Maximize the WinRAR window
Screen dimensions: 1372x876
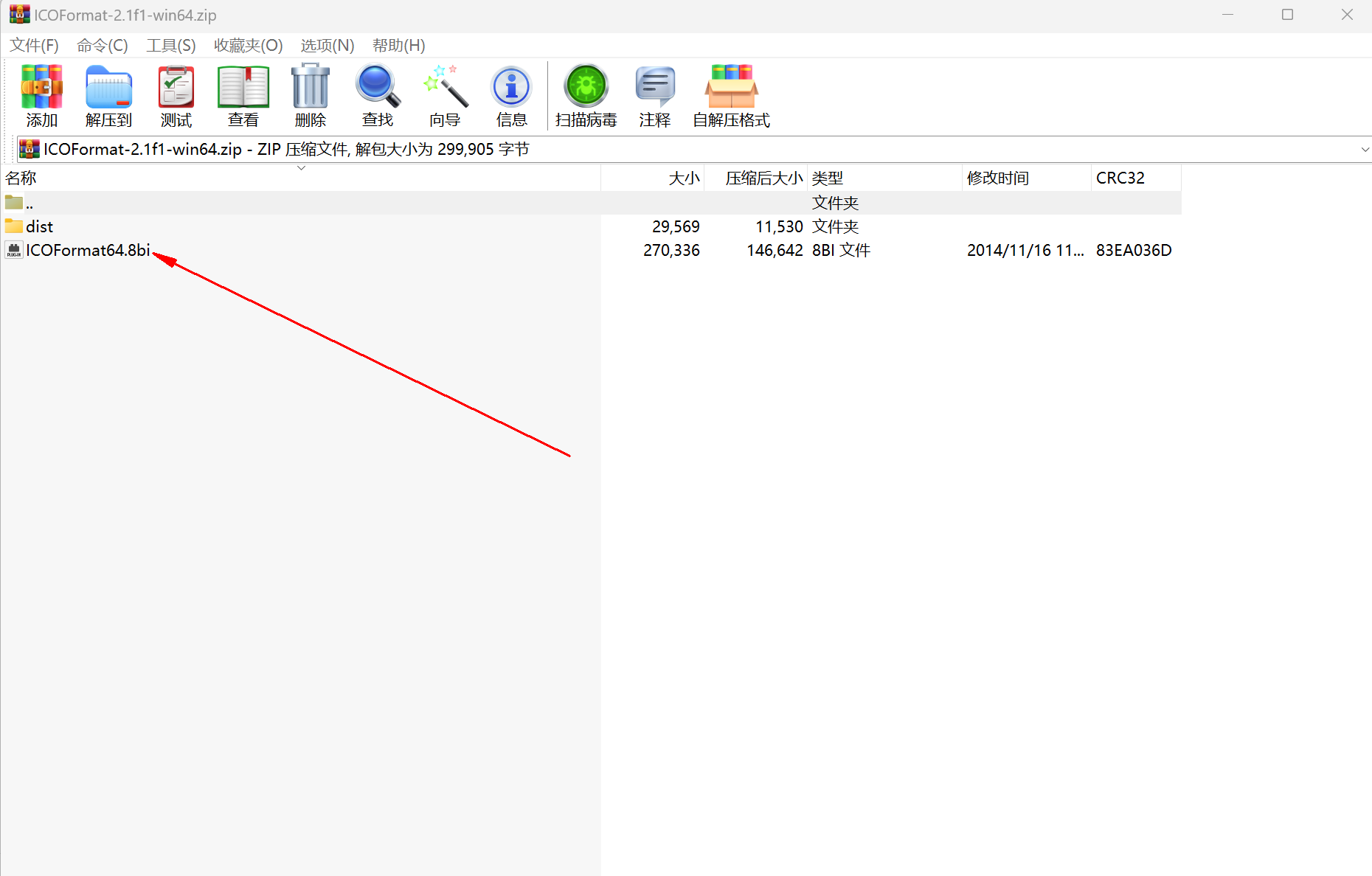pyautogui.click(x=1288, y=15)
